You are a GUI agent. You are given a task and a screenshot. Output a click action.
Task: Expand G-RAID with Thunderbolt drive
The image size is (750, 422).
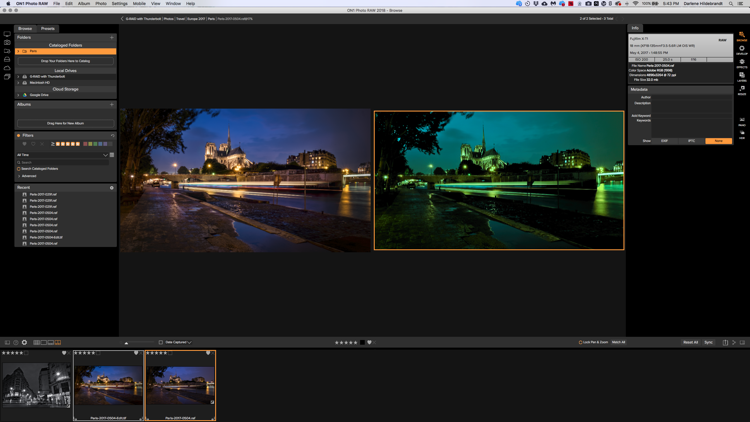click(x=19, y=77)
